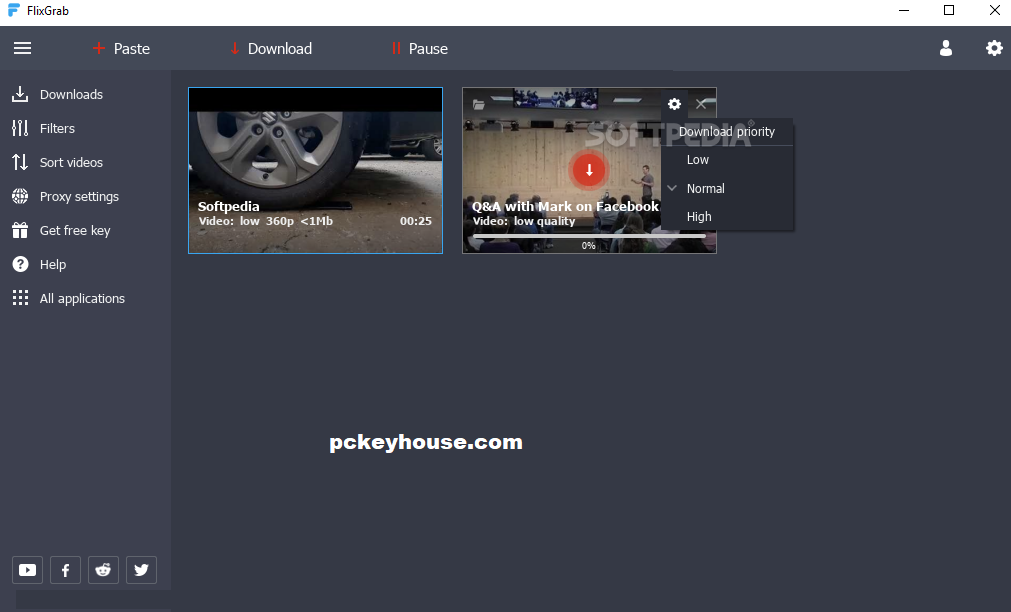Open the user account icon
Image resolution: width=1011 pixels, height=612 pixels.
tap(946, 48)
